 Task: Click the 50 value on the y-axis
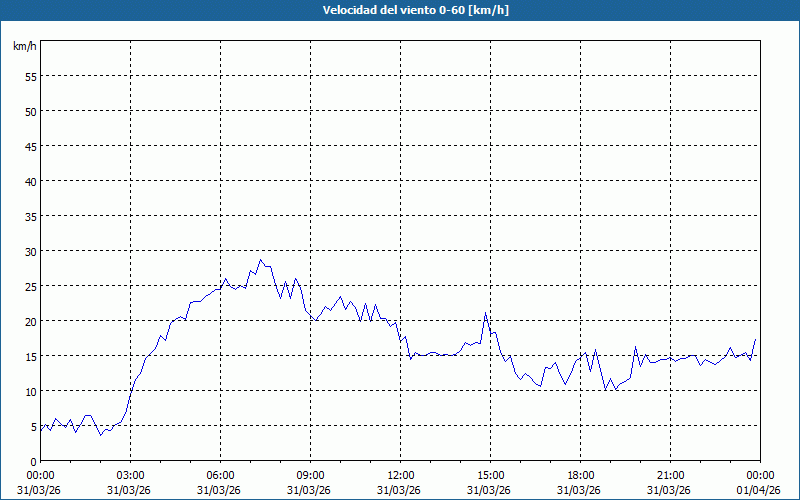tap(30, 111)
